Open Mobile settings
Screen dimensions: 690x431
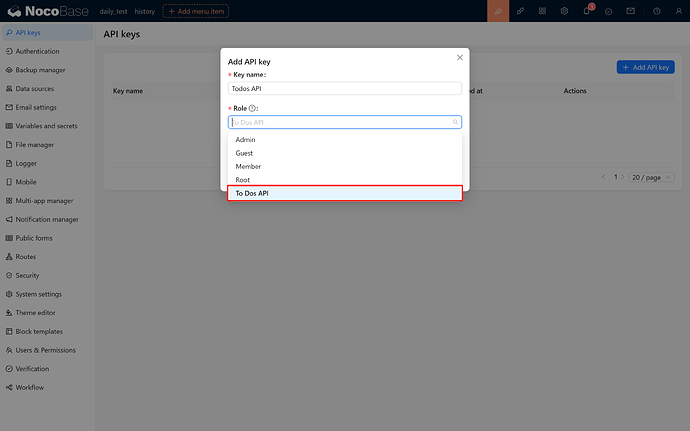point(48,182)
